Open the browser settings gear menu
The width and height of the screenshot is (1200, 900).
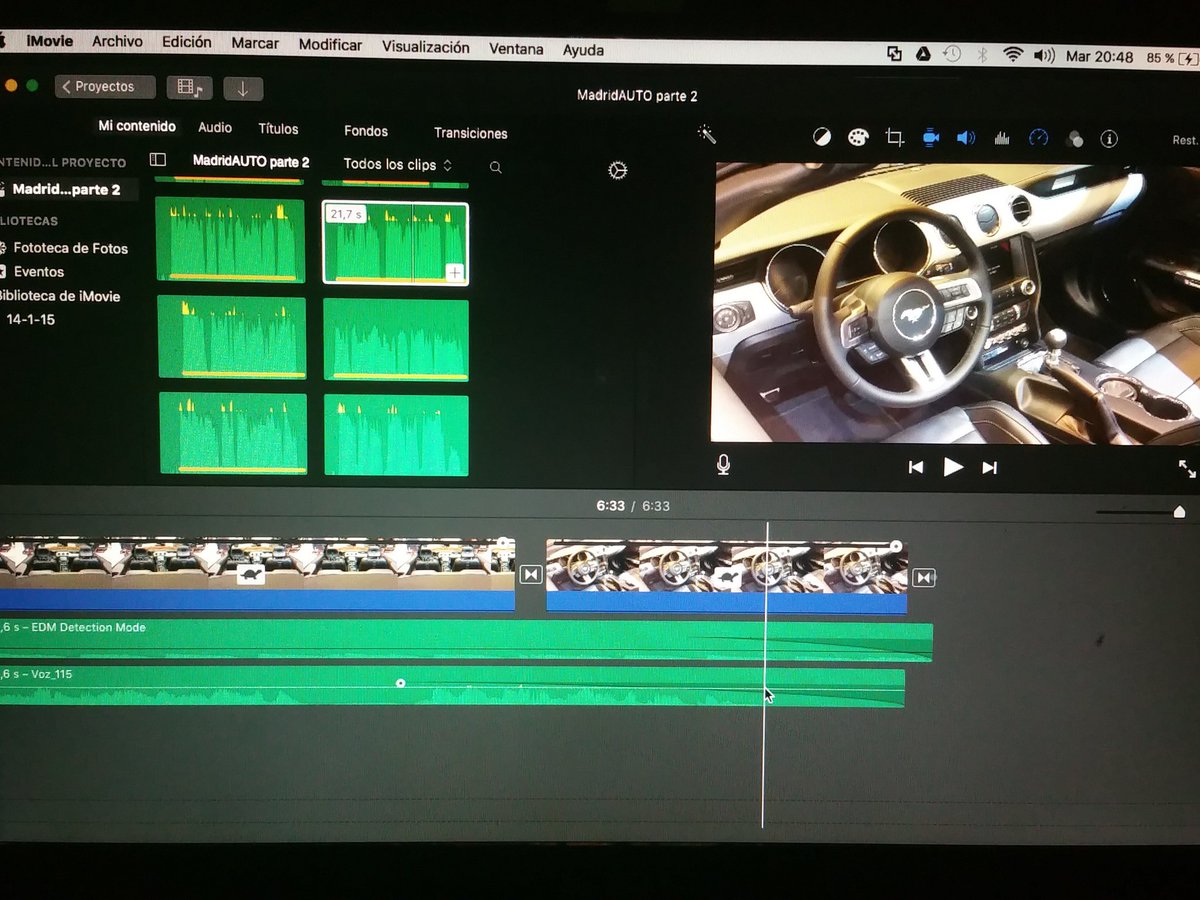pos(618,171)
